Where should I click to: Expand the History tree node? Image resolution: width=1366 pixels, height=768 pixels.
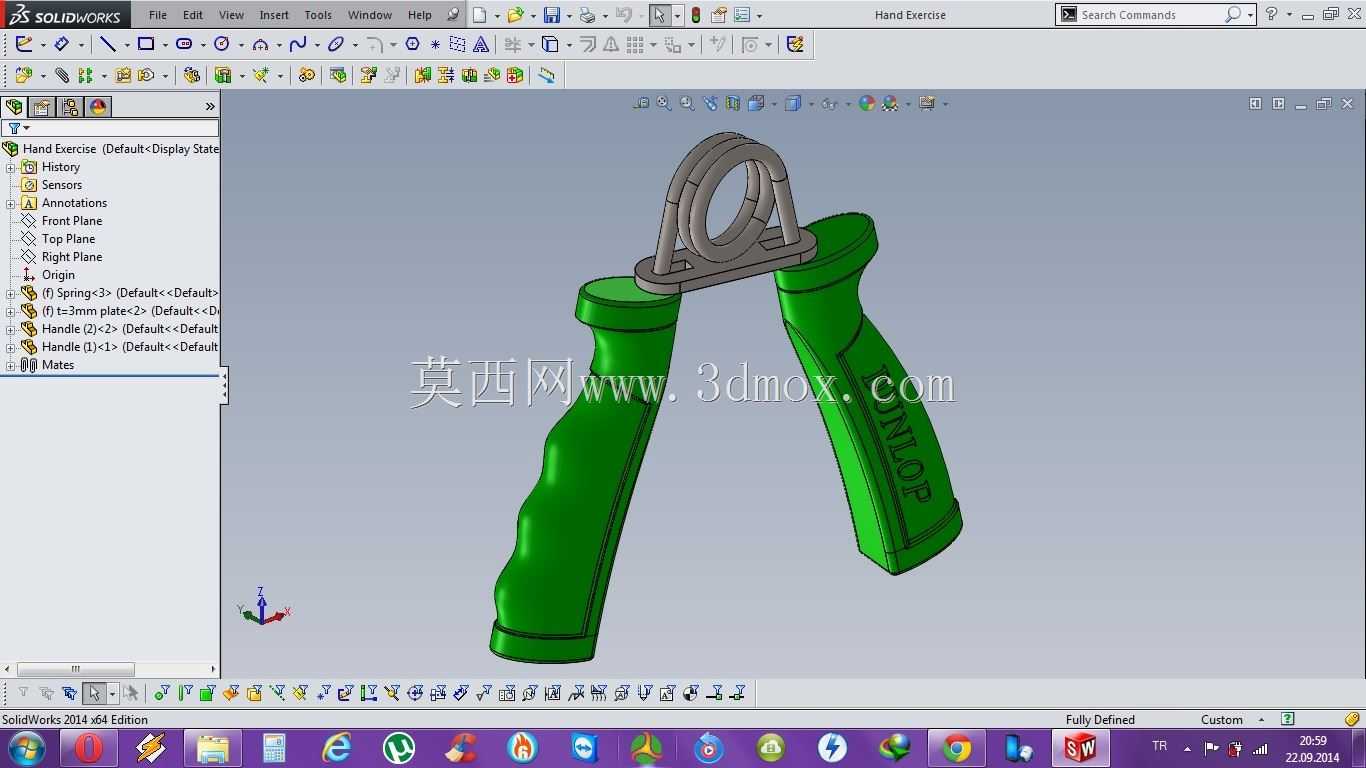(x=11, y=167)
